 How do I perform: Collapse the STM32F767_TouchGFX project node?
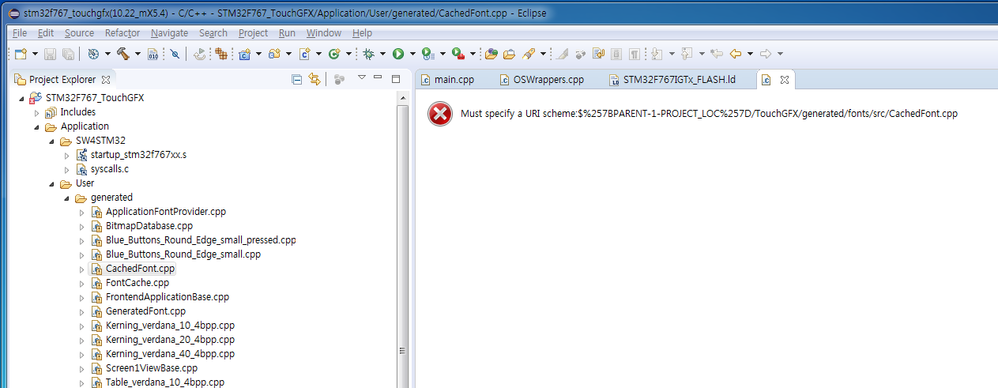pos(22,98)
